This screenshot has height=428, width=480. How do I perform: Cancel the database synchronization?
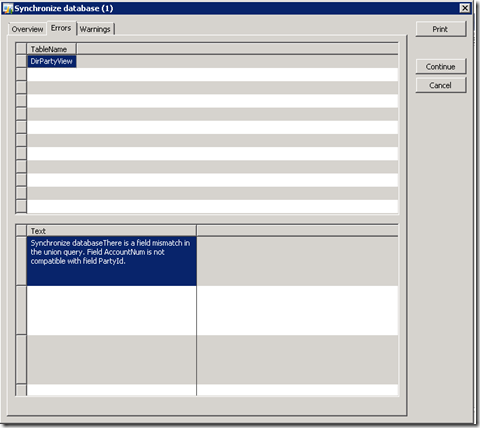pyautogui.click(x=440, y=85)
